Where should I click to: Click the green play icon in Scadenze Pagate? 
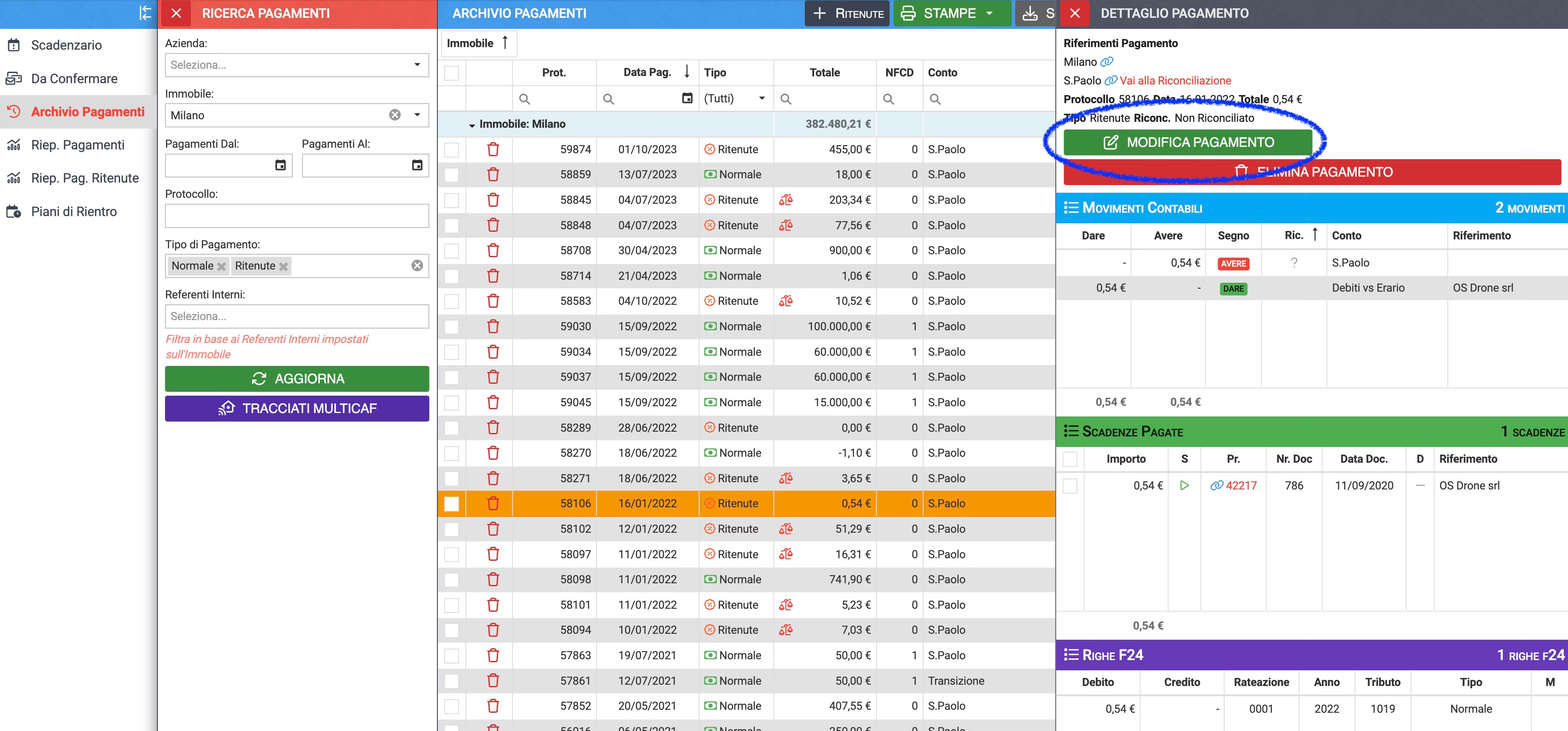coord(1184,486)
